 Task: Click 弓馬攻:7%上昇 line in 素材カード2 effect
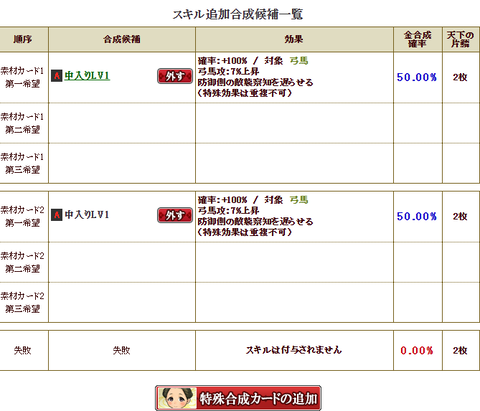click(228, 210)
